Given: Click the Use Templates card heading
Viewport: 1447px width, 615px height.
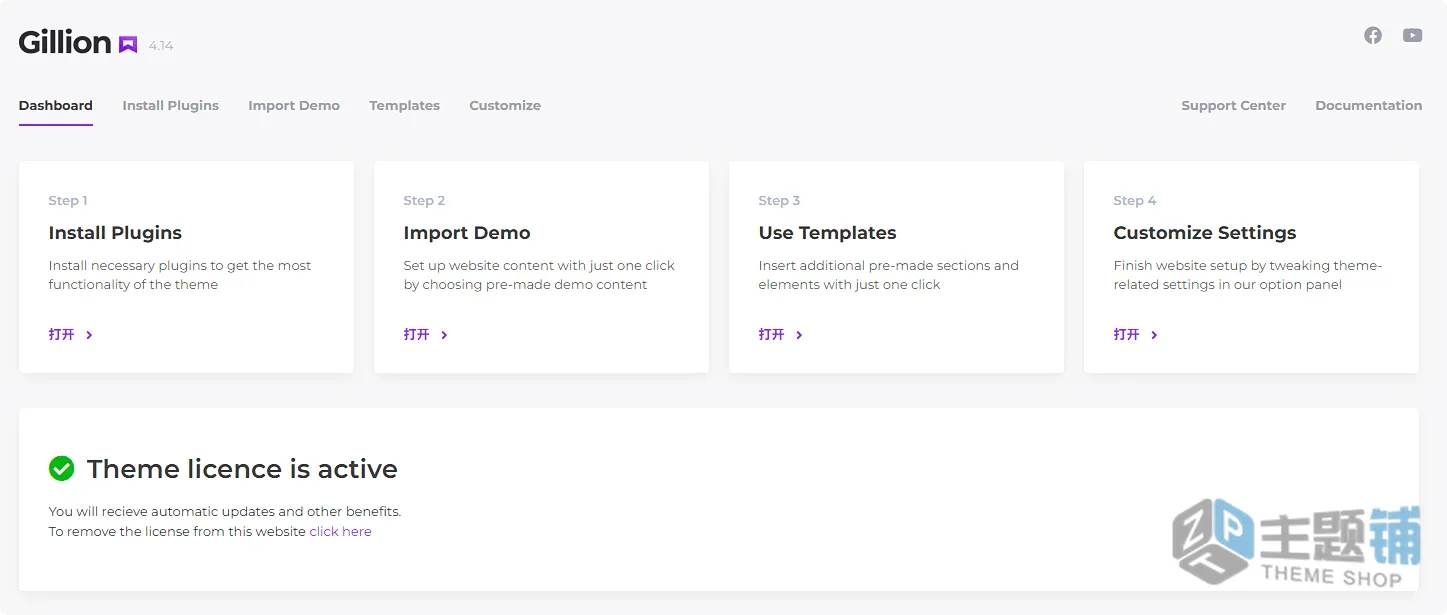Looking at the screenshot, I should [828, 233].
